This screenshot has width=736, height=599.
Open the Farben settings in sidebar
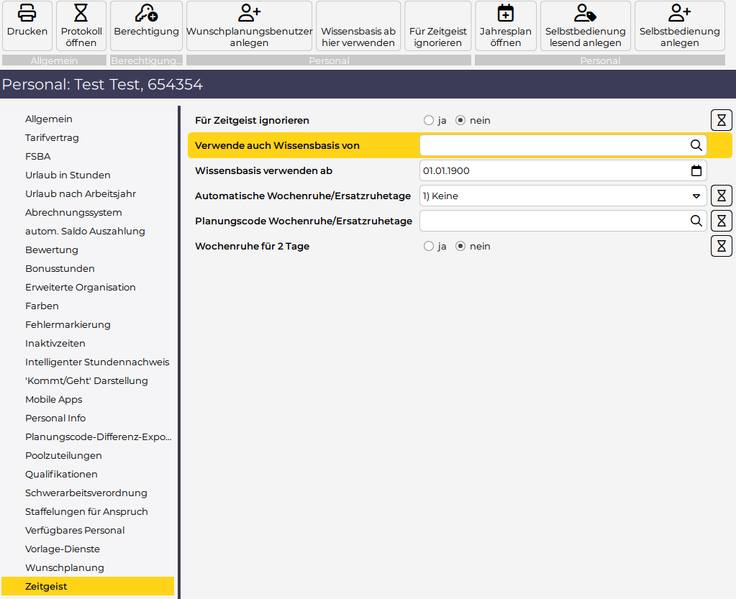(42, 306)
